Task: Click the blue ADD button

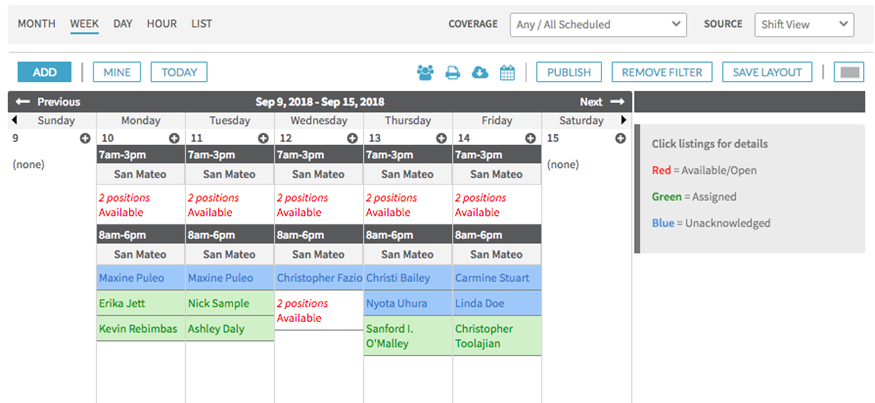Action: coord(45,72)
